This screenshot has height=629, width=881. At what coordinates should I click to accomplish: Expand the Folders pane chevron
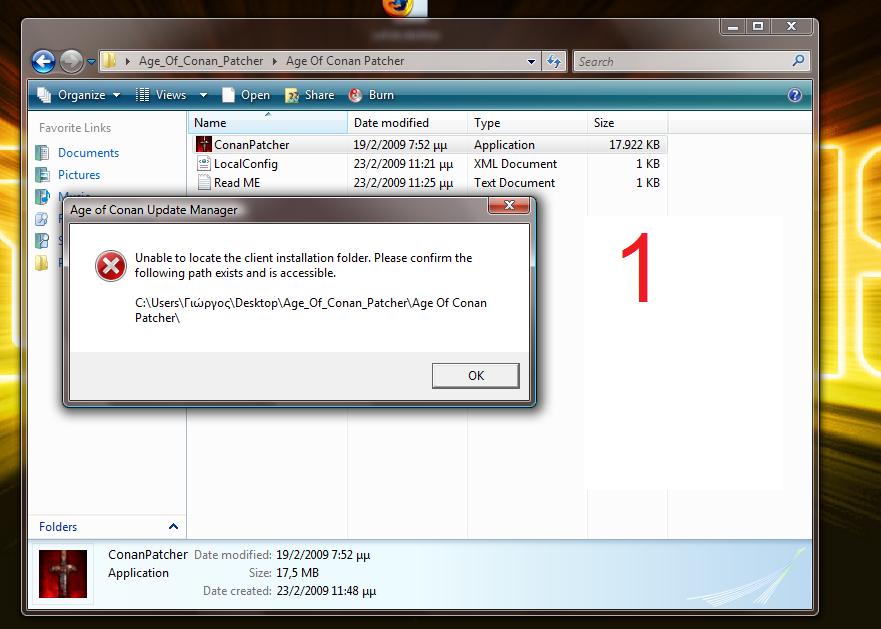click(173, 527)
